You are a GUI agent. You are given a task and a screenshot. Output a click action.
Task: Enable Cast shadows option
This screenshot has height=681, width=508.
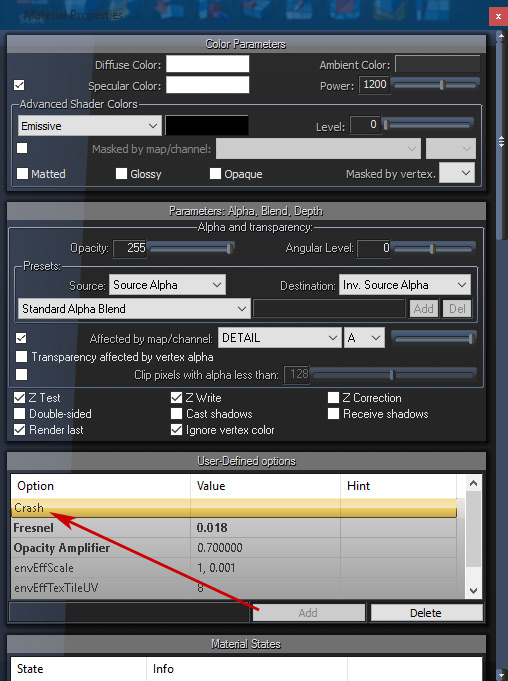coord(176,413)
